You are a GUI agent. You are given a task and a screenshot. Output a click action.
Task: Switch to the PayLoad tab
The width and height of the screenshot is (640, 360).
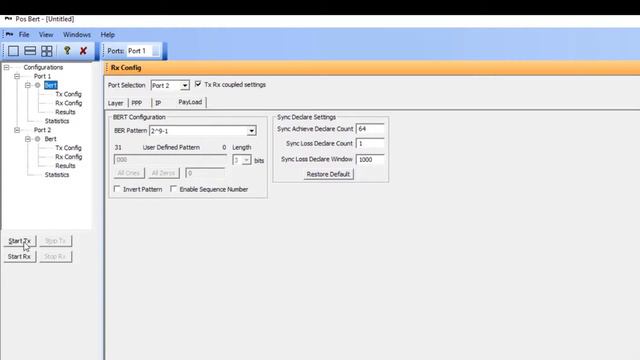190,102
